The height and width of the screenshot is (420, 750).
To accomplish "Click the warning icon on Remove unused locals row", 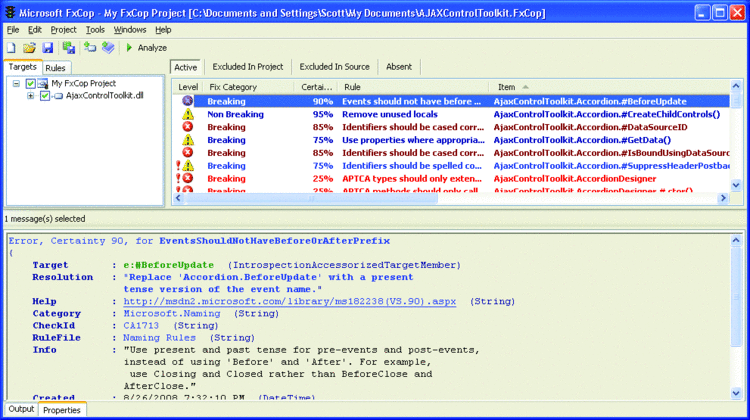I will point(188,114).
